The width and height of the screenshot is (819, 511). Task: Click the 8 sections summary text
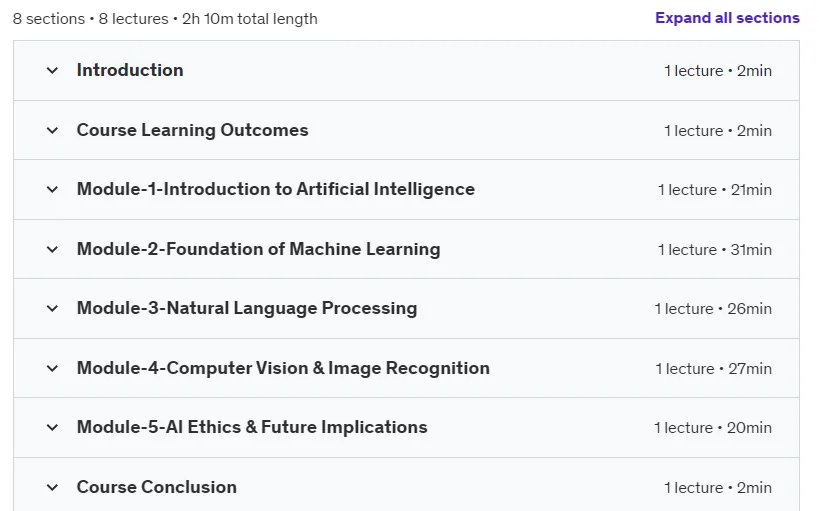(49, 19)
